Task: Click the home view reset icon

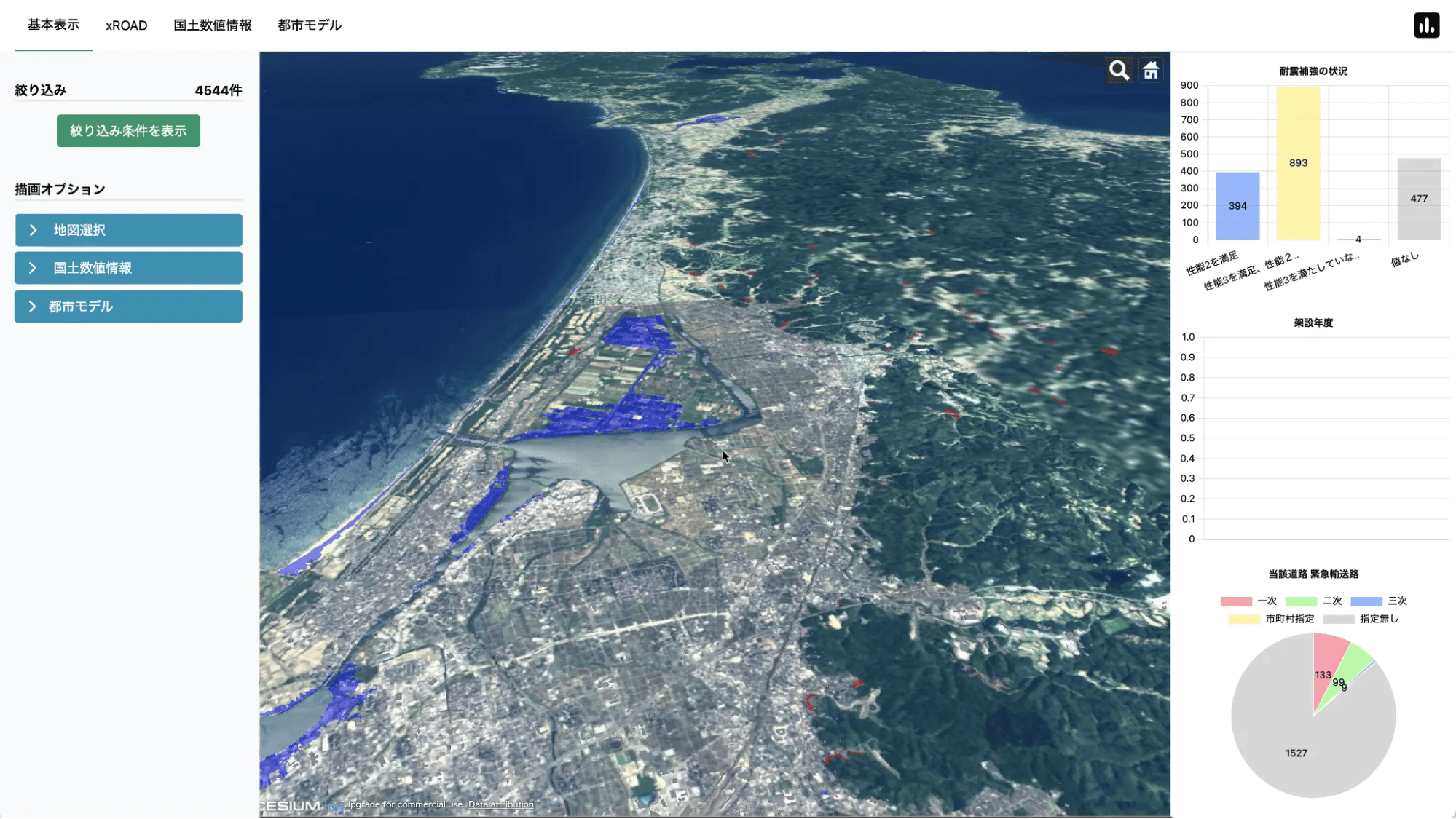Action: coord(1151,71)
